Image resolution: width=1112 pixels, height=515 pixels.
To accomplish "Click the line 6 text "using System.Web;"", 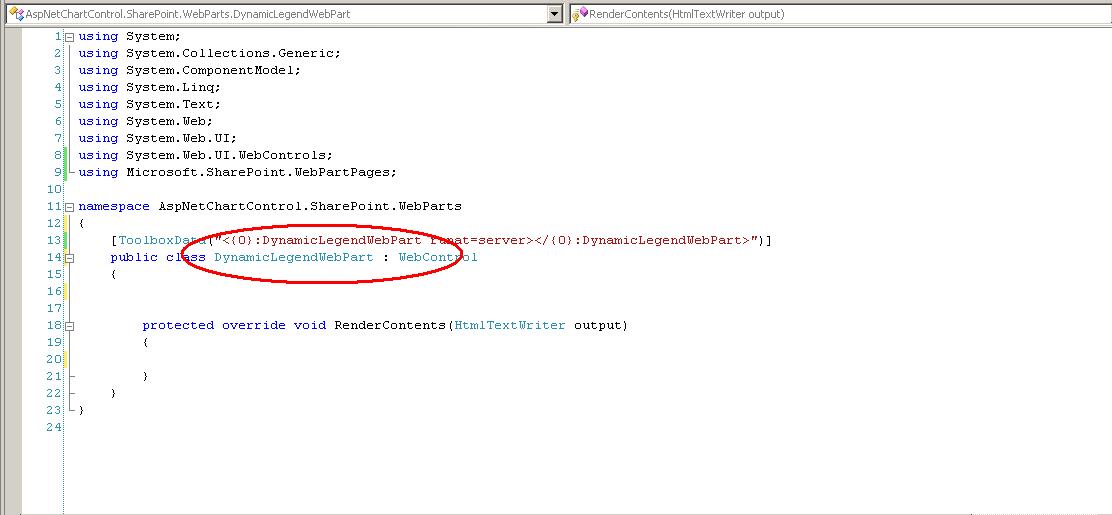I will click(x=145, y=121).
